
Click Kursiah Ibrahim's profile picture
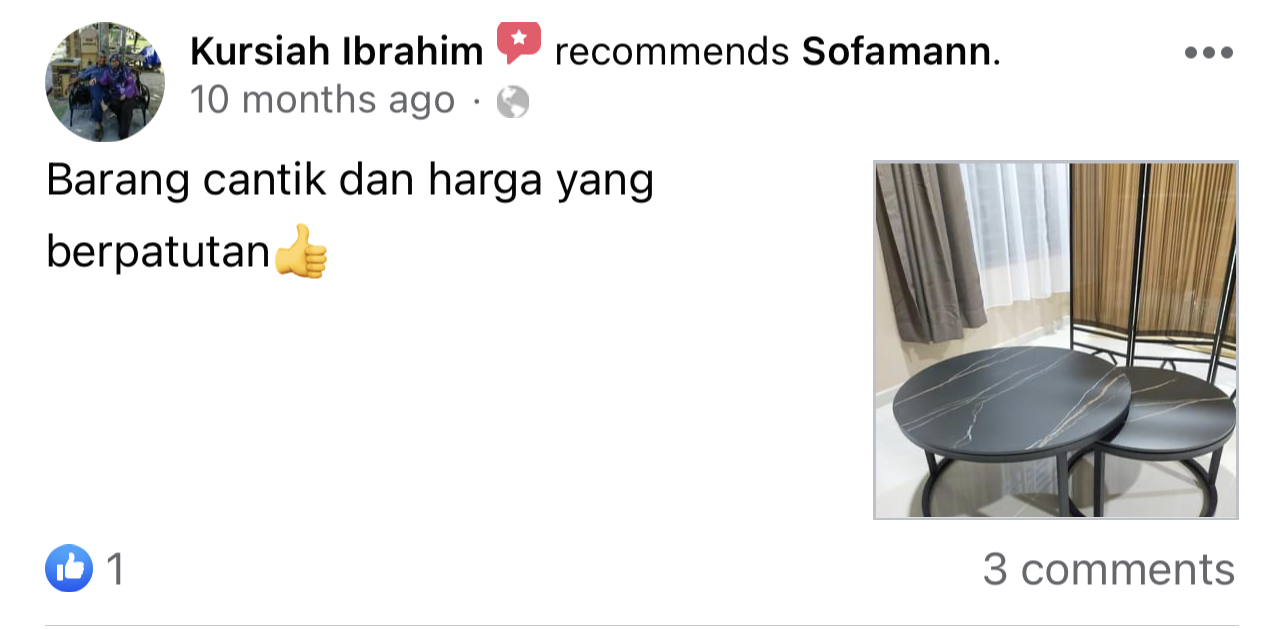105,83
